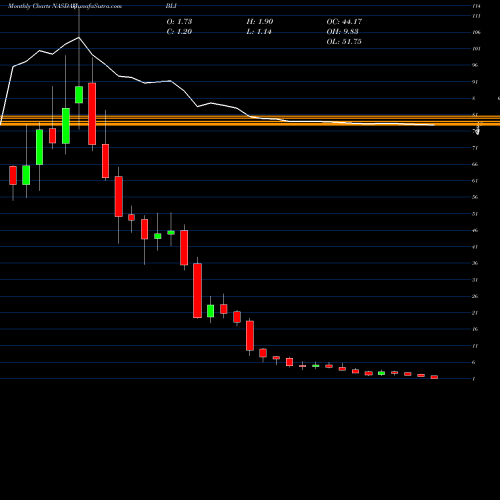Click the '61' price axis label
Viewport: 500px width, 500px height.
pyautogui.click(x=475, y=181)
